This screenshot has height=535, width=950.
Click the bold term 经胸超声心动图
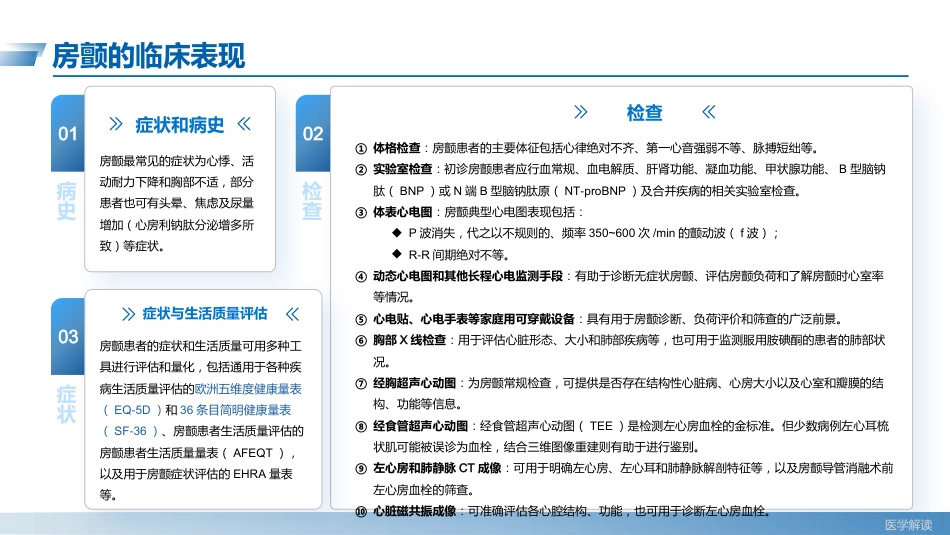[414, 383]
